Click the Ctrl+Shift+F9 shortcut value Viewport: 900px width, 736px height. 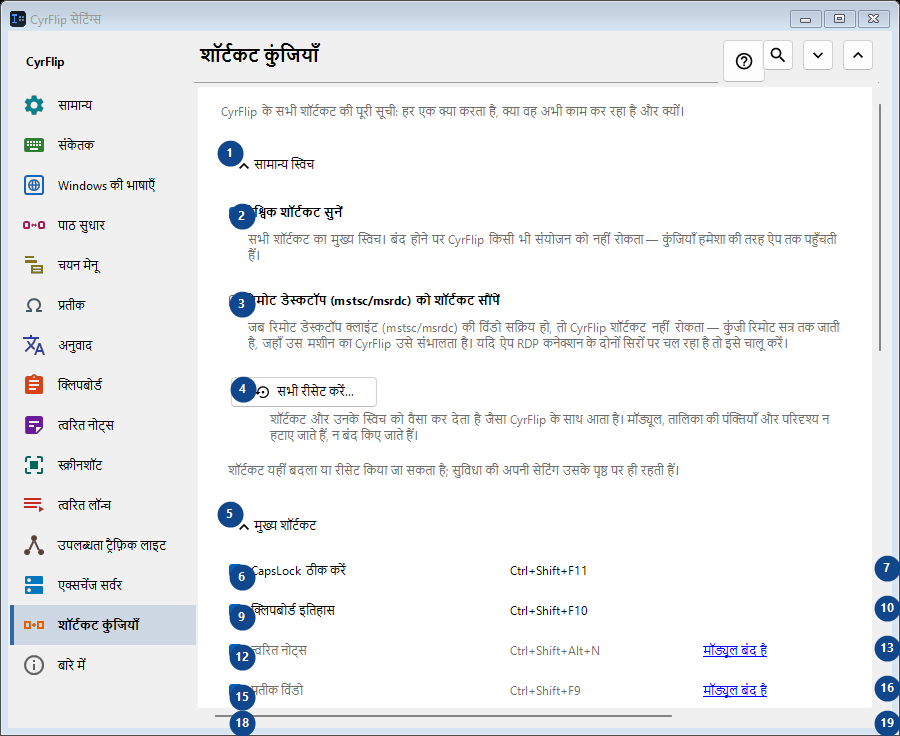tap(545, 691)
